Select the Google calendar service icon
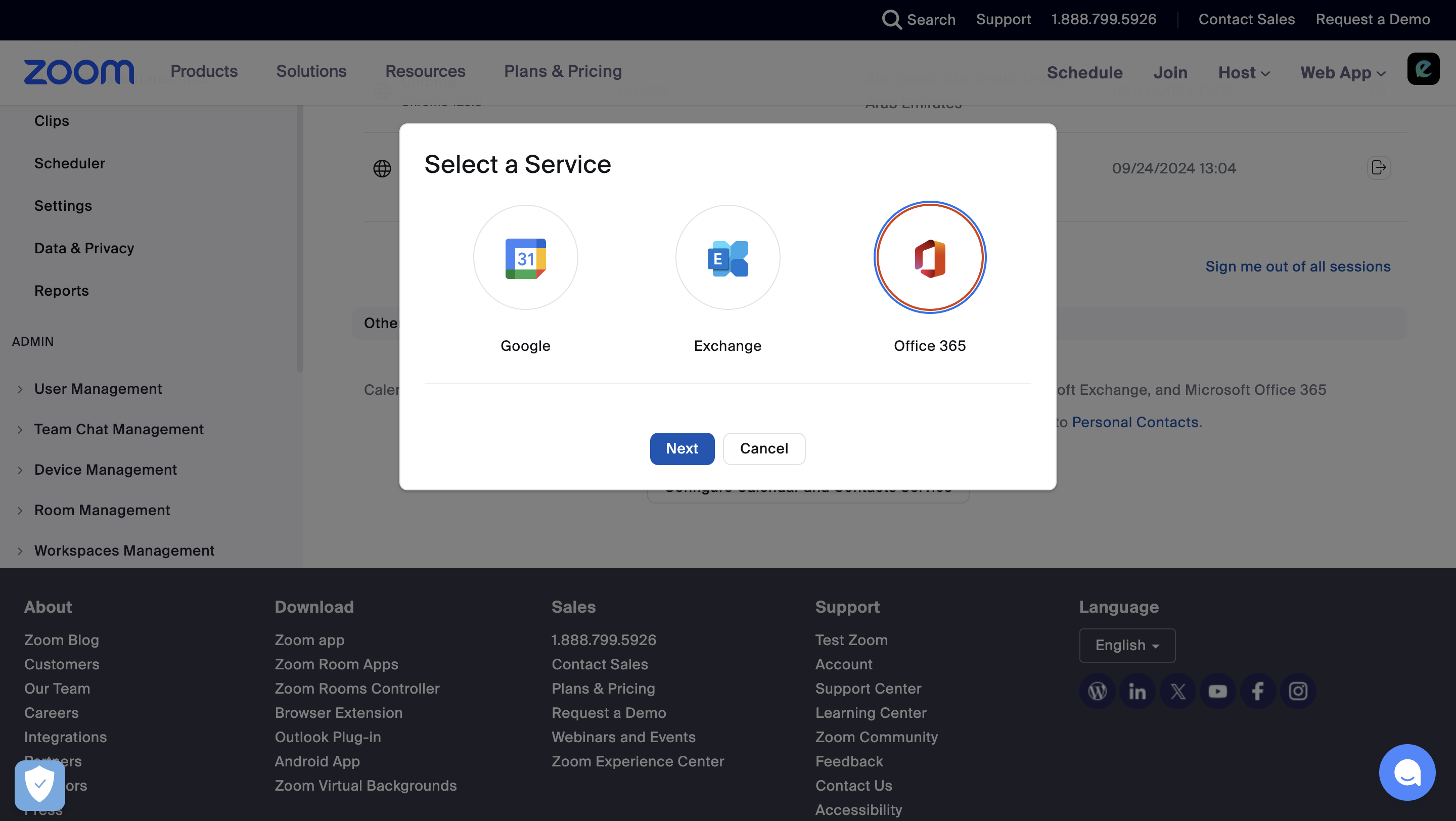This screenshot has width=1456, height=821. 525,257
